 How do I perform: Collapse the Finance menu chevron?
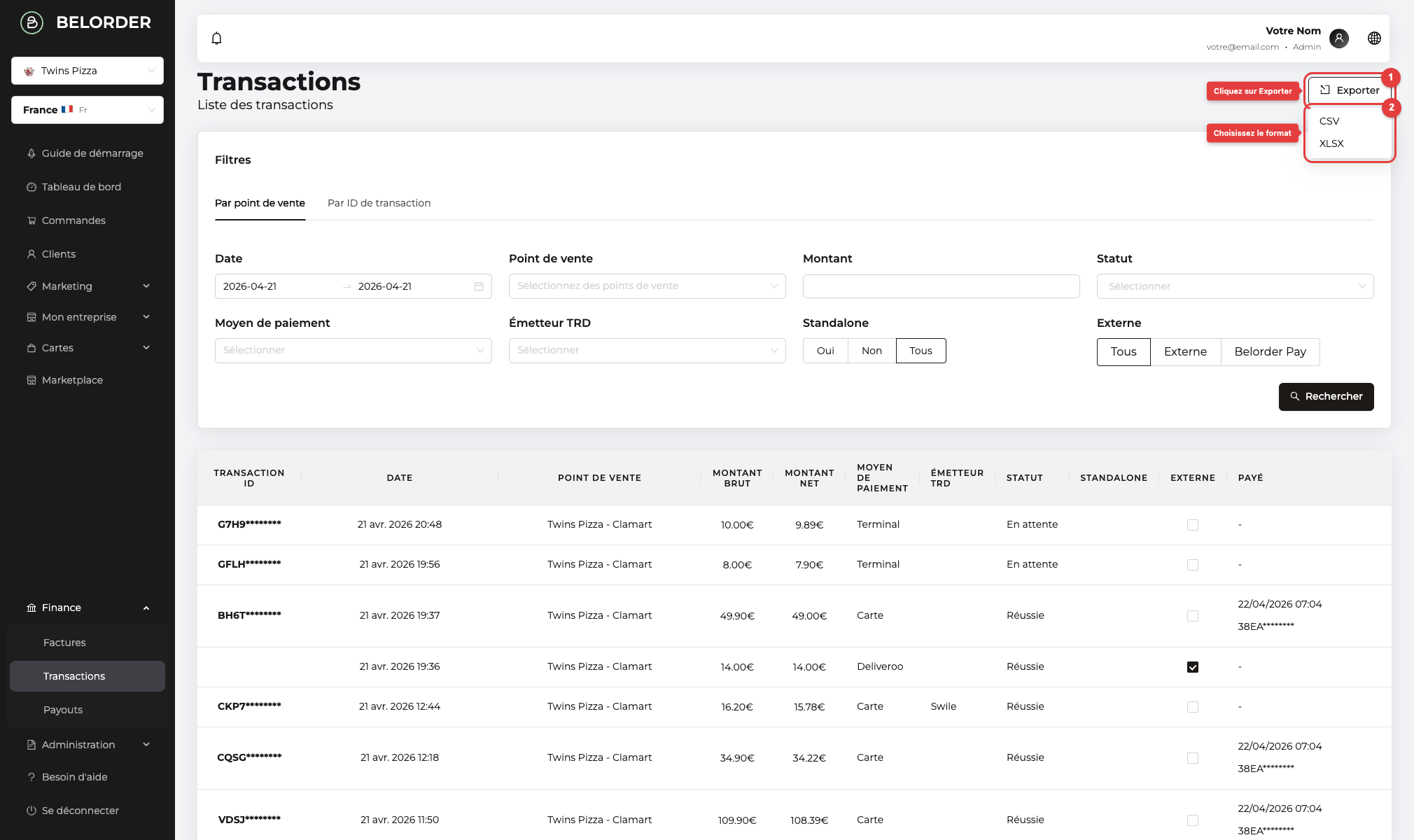coord(146,608)
